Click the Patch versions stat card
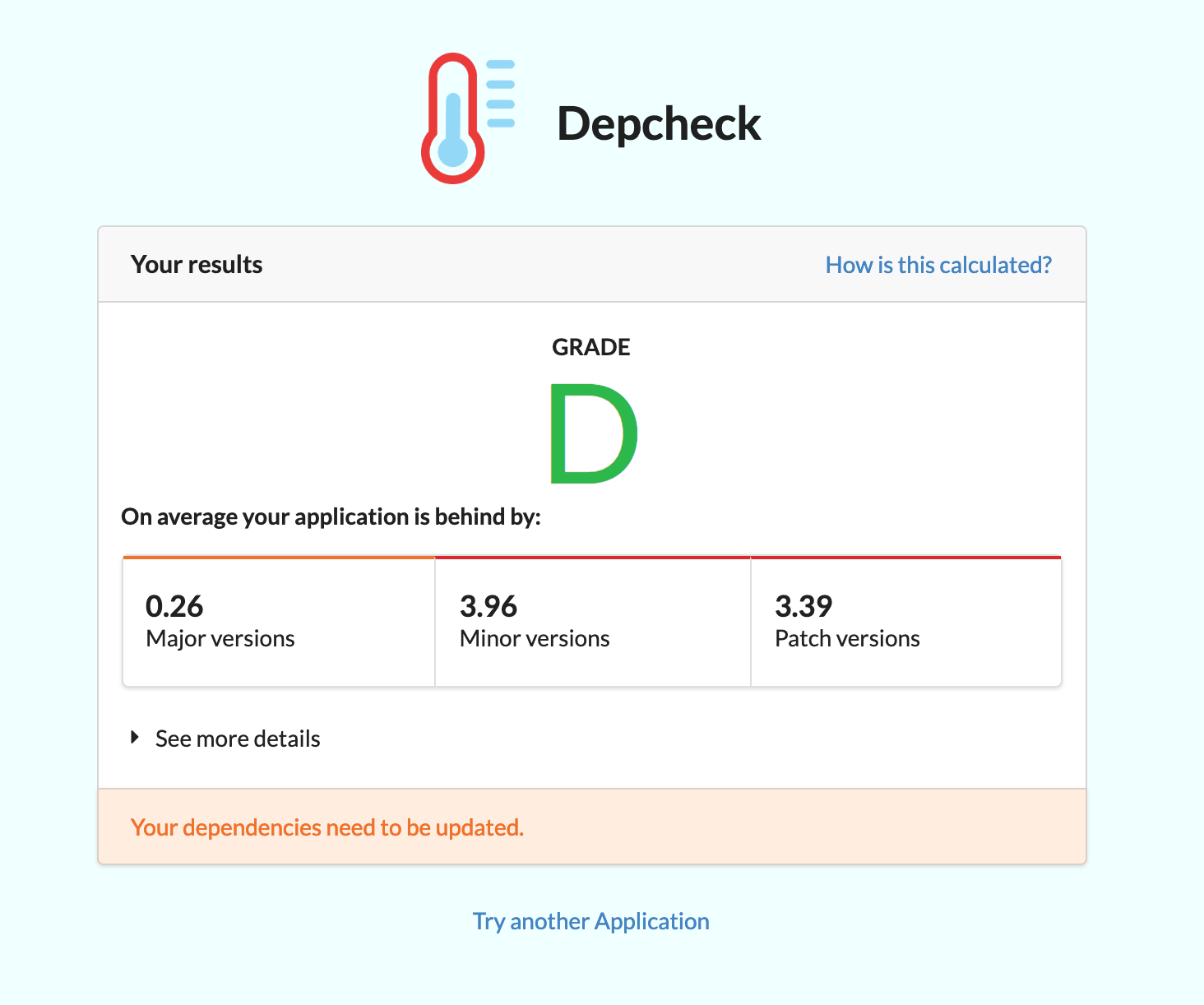Screen dimensions: 1204x1005 coord(905,621)
